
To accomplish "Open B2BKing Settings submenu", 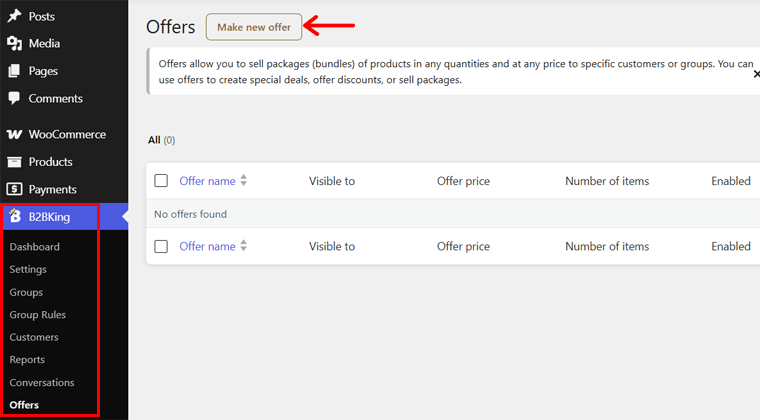I will click(28, 269).
